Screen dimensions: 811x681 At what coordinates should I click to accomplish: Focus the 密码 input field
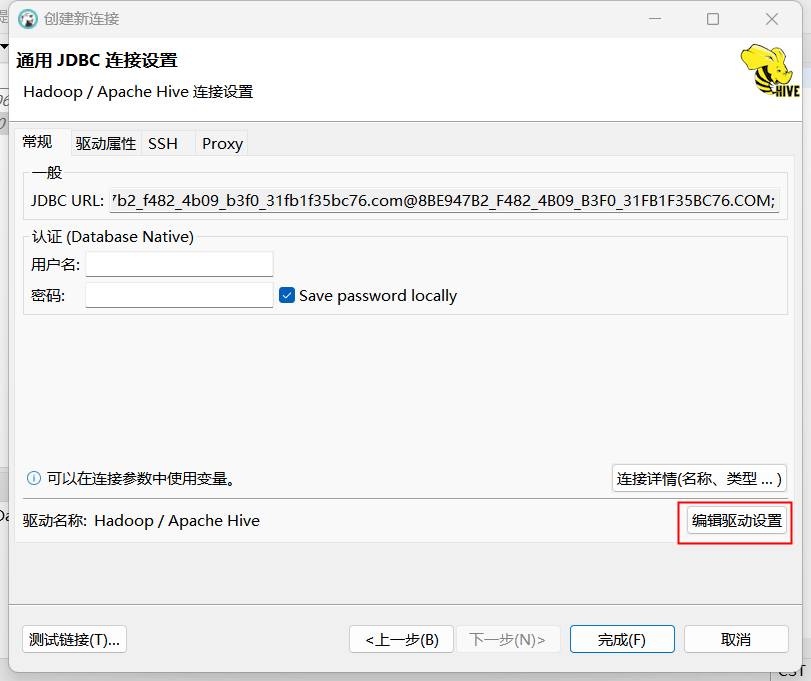(x=179, y=295)
